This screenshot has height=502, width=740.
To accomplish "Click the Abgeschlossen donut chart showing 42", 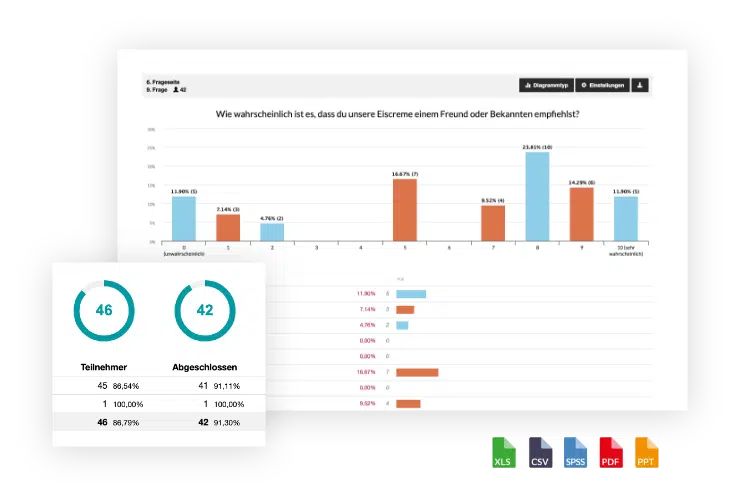I will 205,310.
